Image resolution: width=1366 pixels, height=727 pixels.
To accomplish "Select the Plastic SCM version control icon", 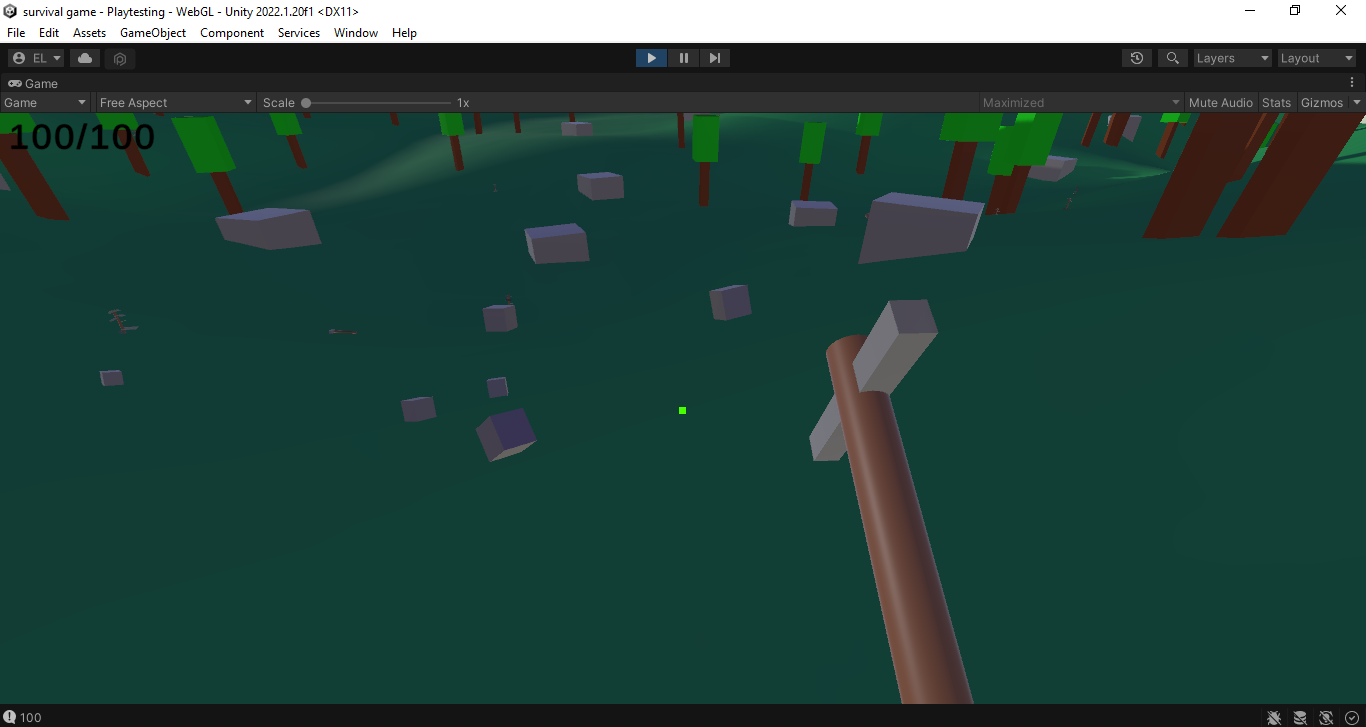I will coord(120,58).
